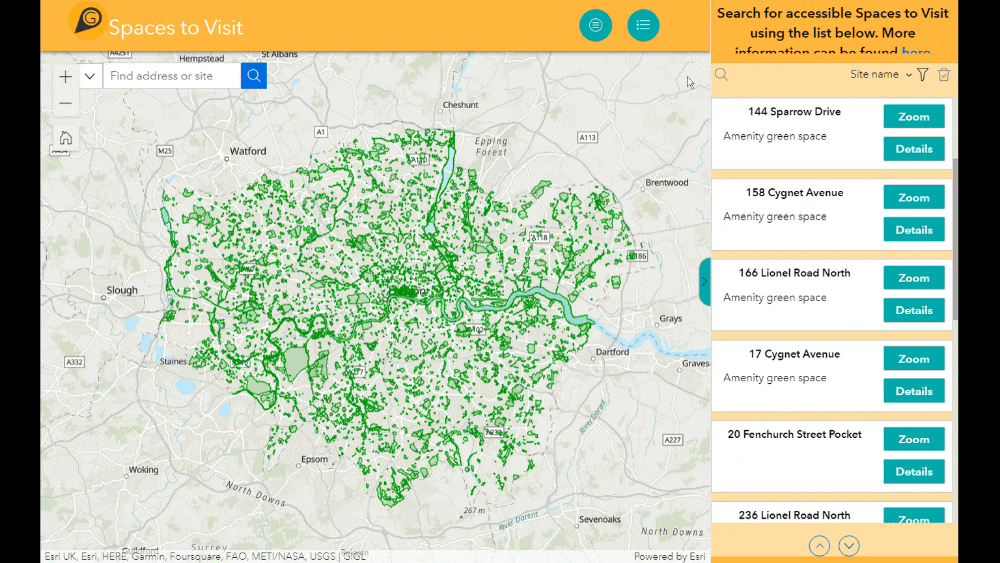Select the 17 Cygnet Avenue list title
This screenshot has width=1000, height=563.
coord(795,354)
